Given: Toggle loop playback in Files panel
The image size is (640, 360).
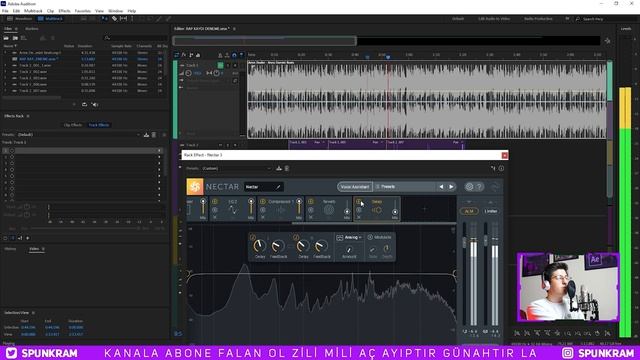Looking at the screenshot, I should (x=84, y=104).
